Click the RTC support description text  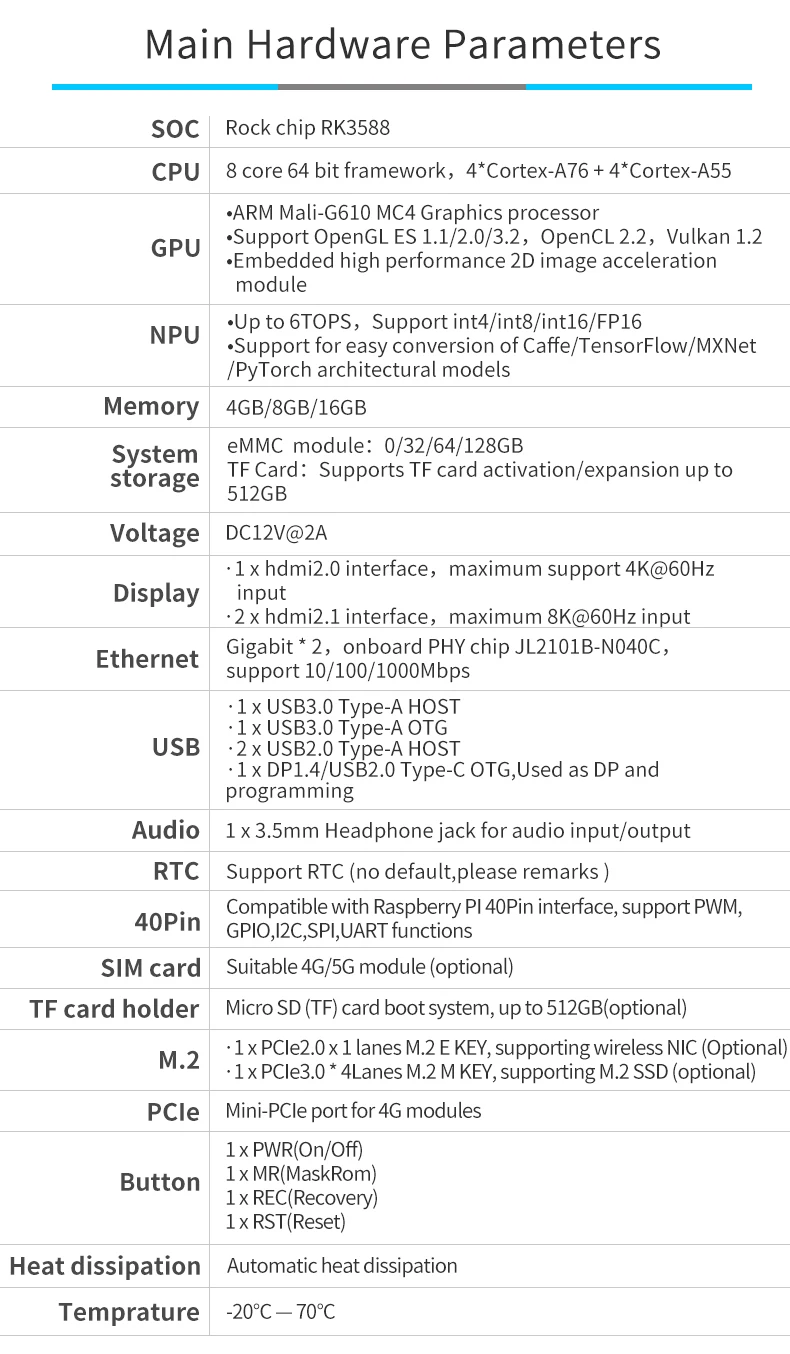(x=417, y=872)
